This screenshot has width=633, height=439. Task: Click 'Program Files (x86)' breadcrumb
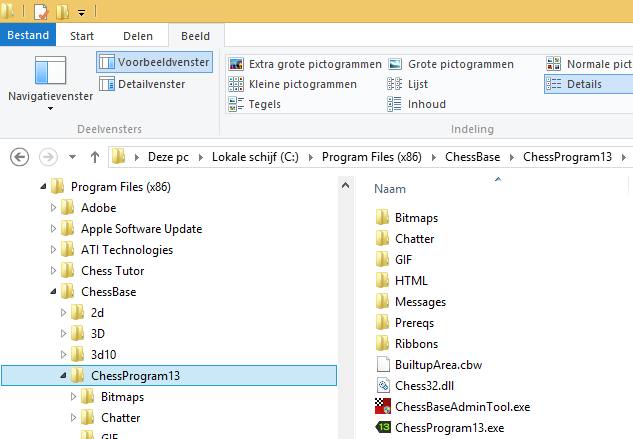(x=371, y=157)
